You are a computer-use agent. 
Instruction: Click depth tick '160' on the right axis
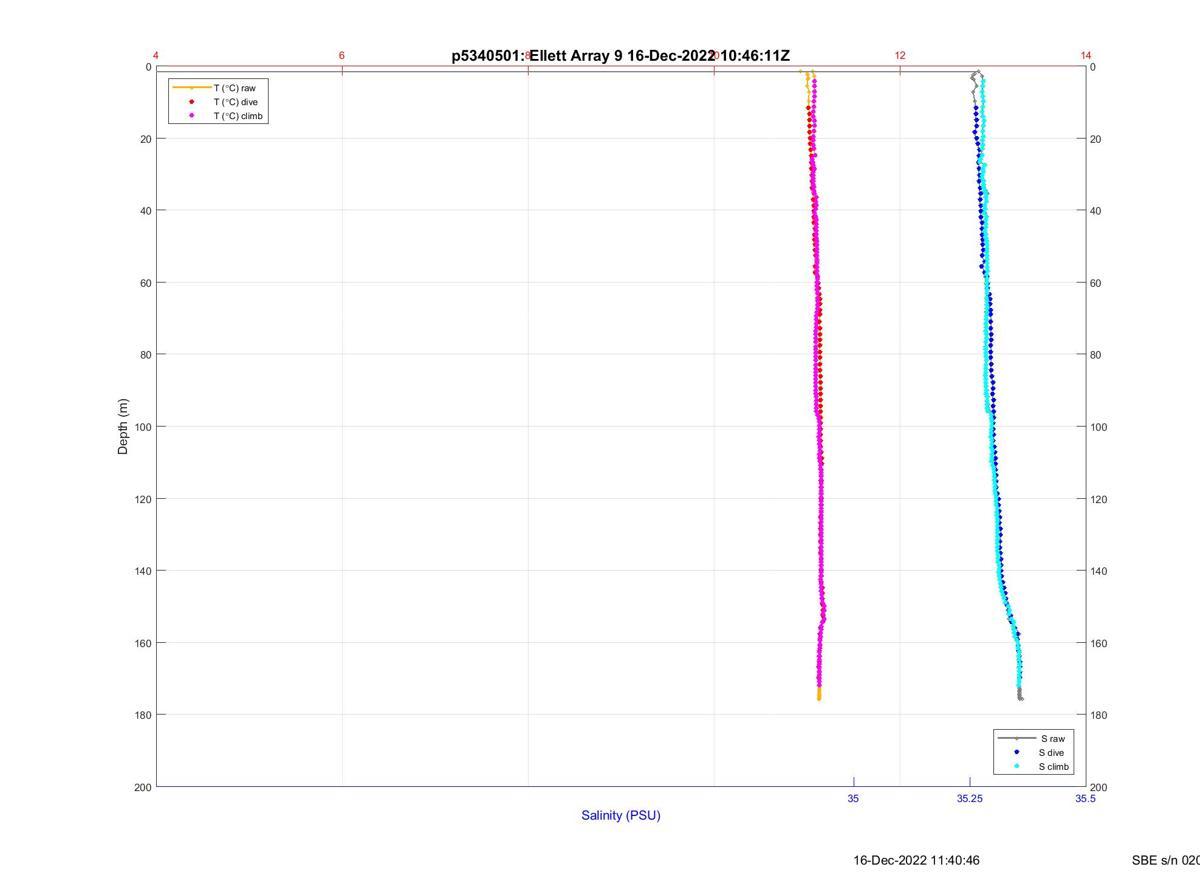1100,643
